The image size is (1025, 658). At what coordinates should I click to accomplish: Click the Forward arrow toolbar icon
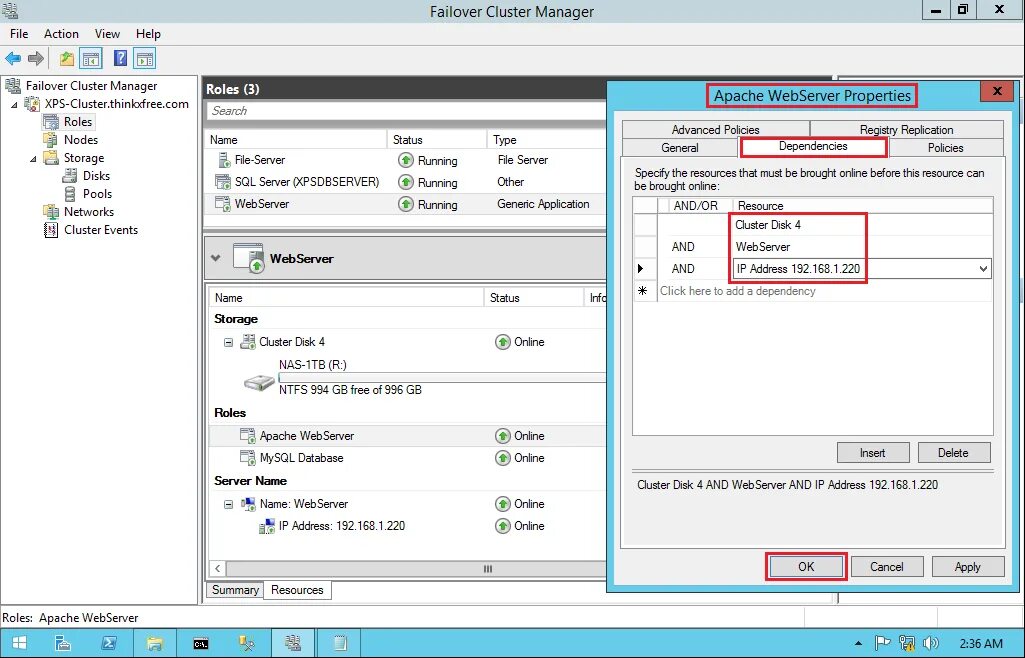(x=36, y=59)
